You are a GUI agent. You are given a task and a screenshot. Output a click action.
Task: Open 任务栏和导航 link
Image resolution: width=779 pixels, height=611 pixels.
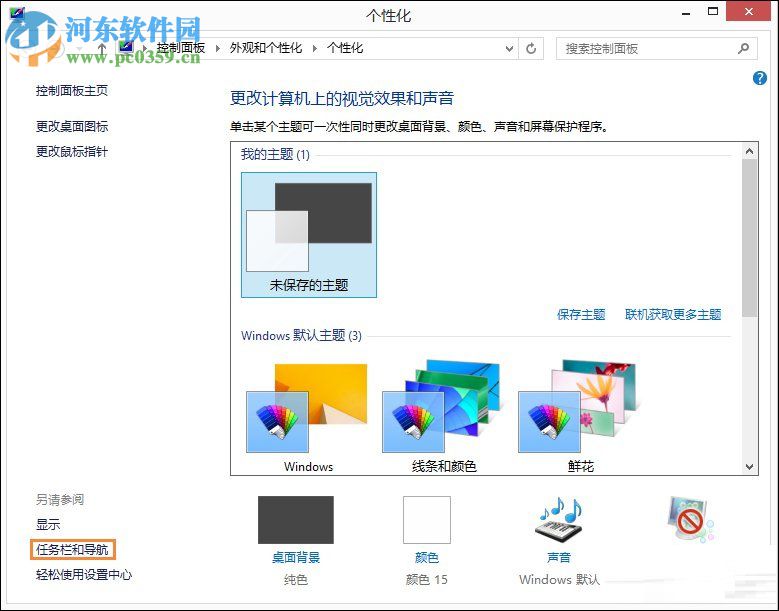click(x=72, y=549)
